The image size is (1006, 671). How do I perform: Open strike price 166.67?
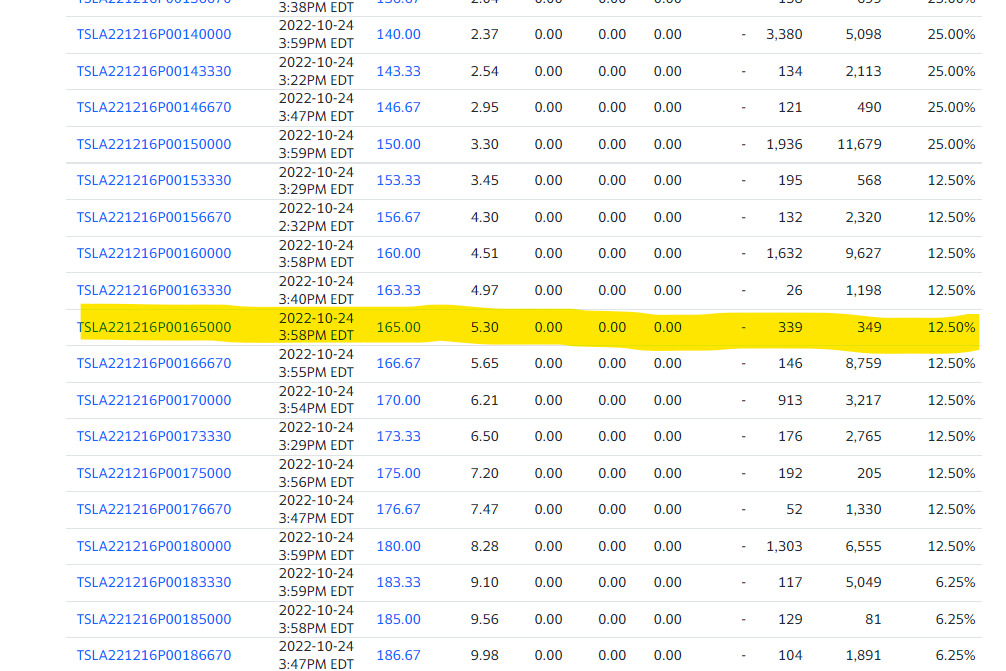(x=398, y=363)
